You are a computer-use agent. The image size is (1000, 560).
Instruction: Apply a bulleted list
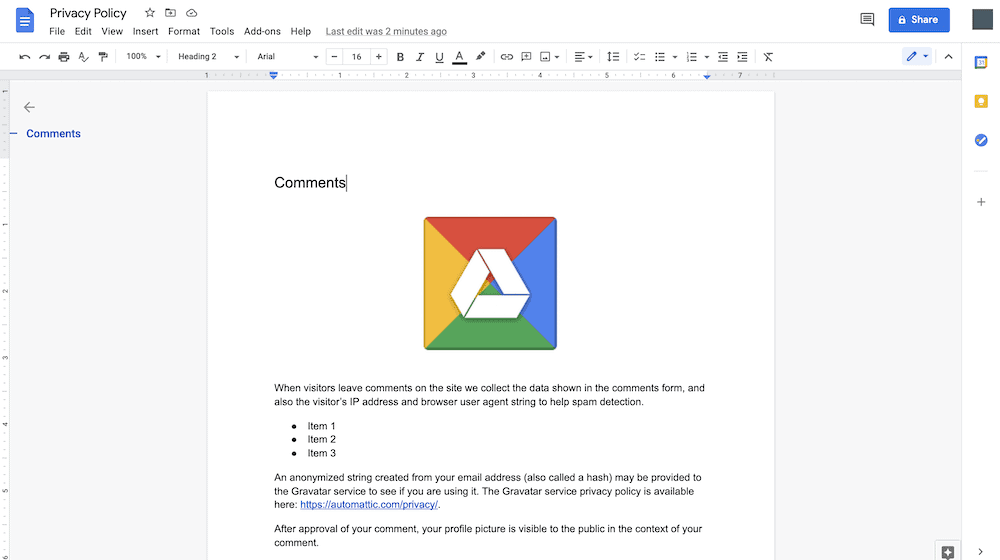pos(660,57)
